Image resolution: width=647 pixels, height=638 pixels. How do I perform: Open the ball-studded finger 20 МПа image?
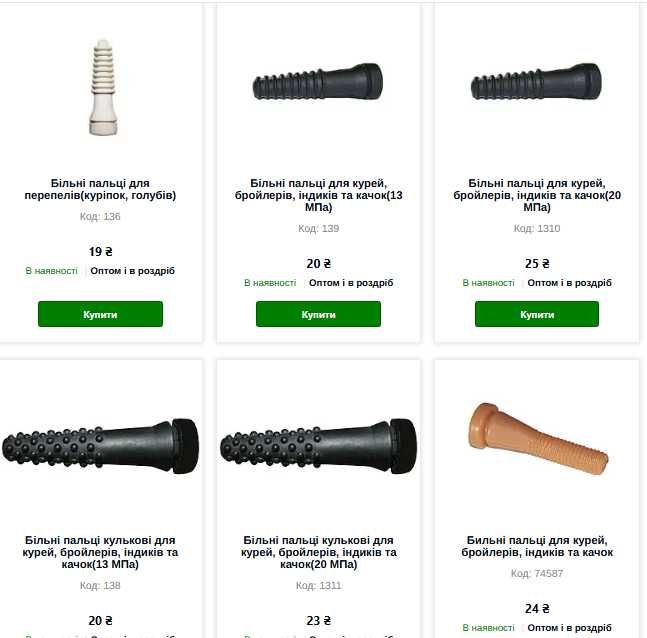[318, 446]
